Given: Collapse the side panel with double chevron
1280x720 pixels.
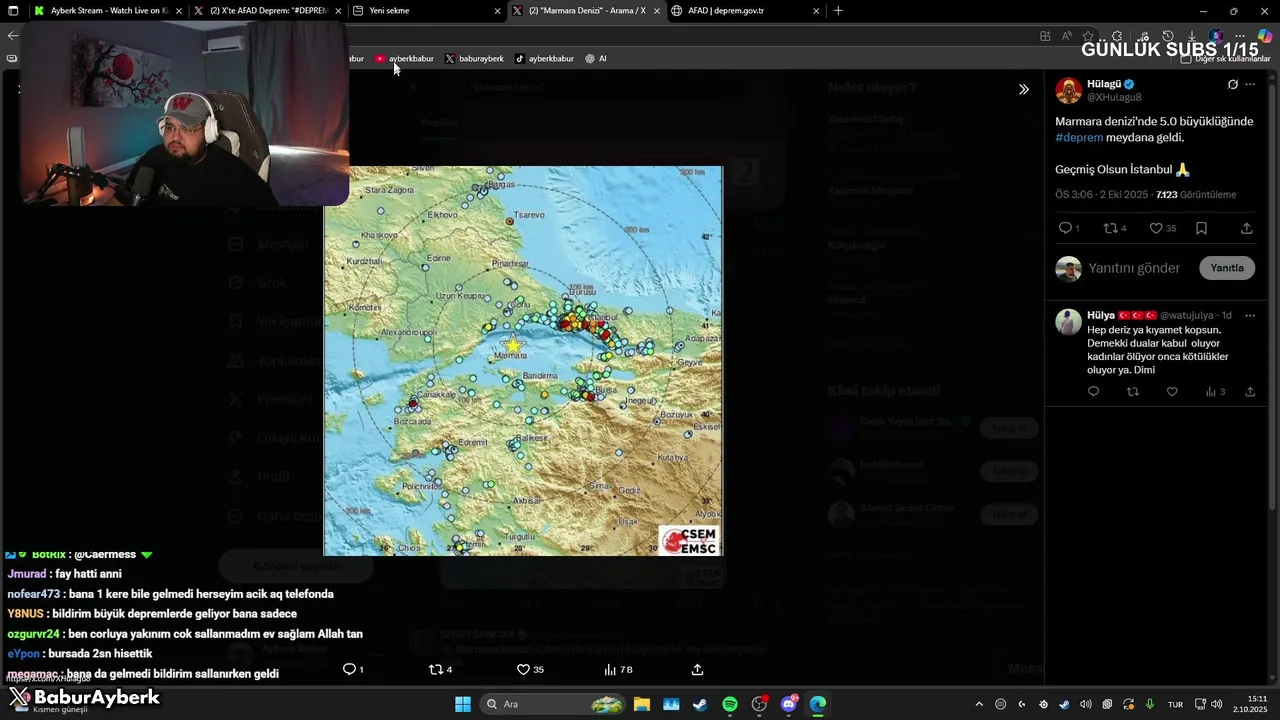Looking at the screenshot, I should point(1024,89).
